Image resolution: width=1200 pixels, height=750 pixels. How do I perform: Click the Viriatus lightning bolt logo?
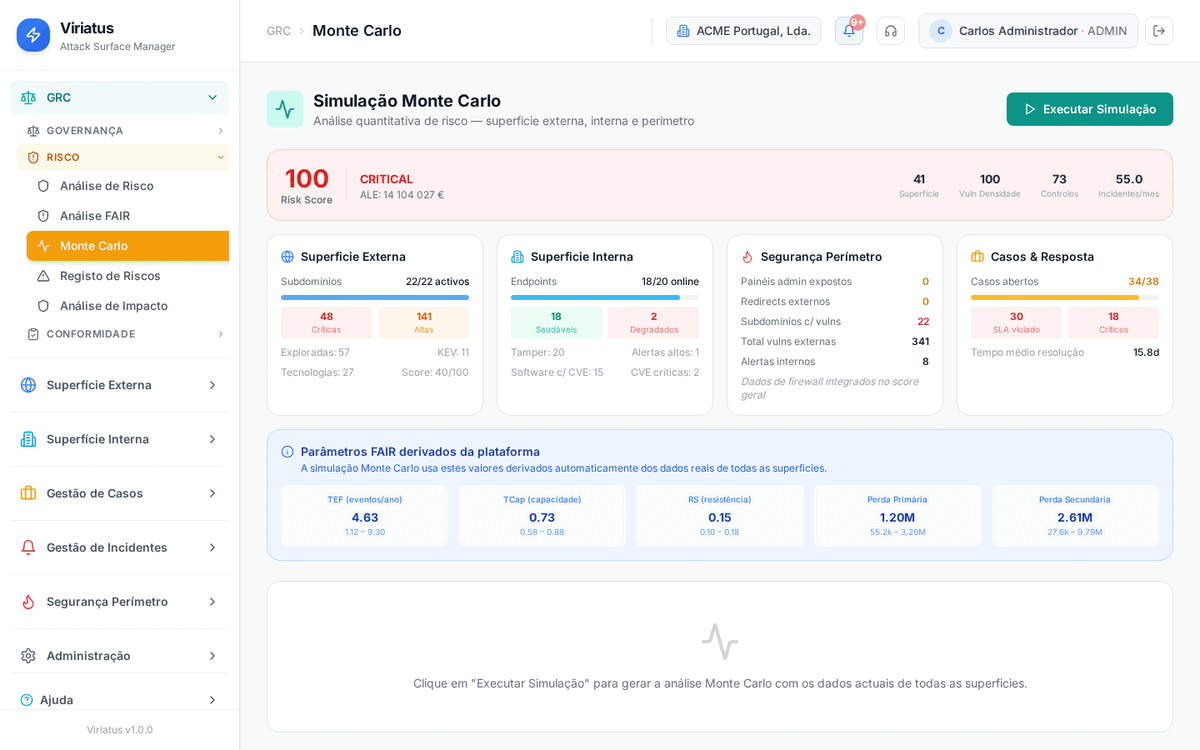(x=33, y=35)
